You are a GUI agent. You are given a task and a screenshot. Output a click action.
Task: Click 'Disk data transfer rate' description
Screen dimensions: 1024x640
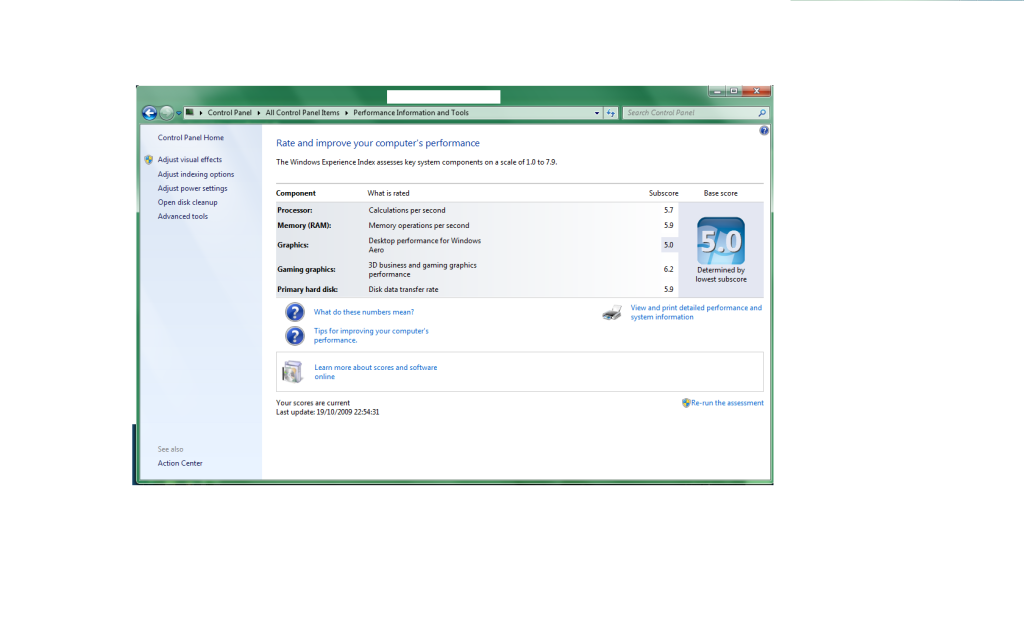point(403,290)
